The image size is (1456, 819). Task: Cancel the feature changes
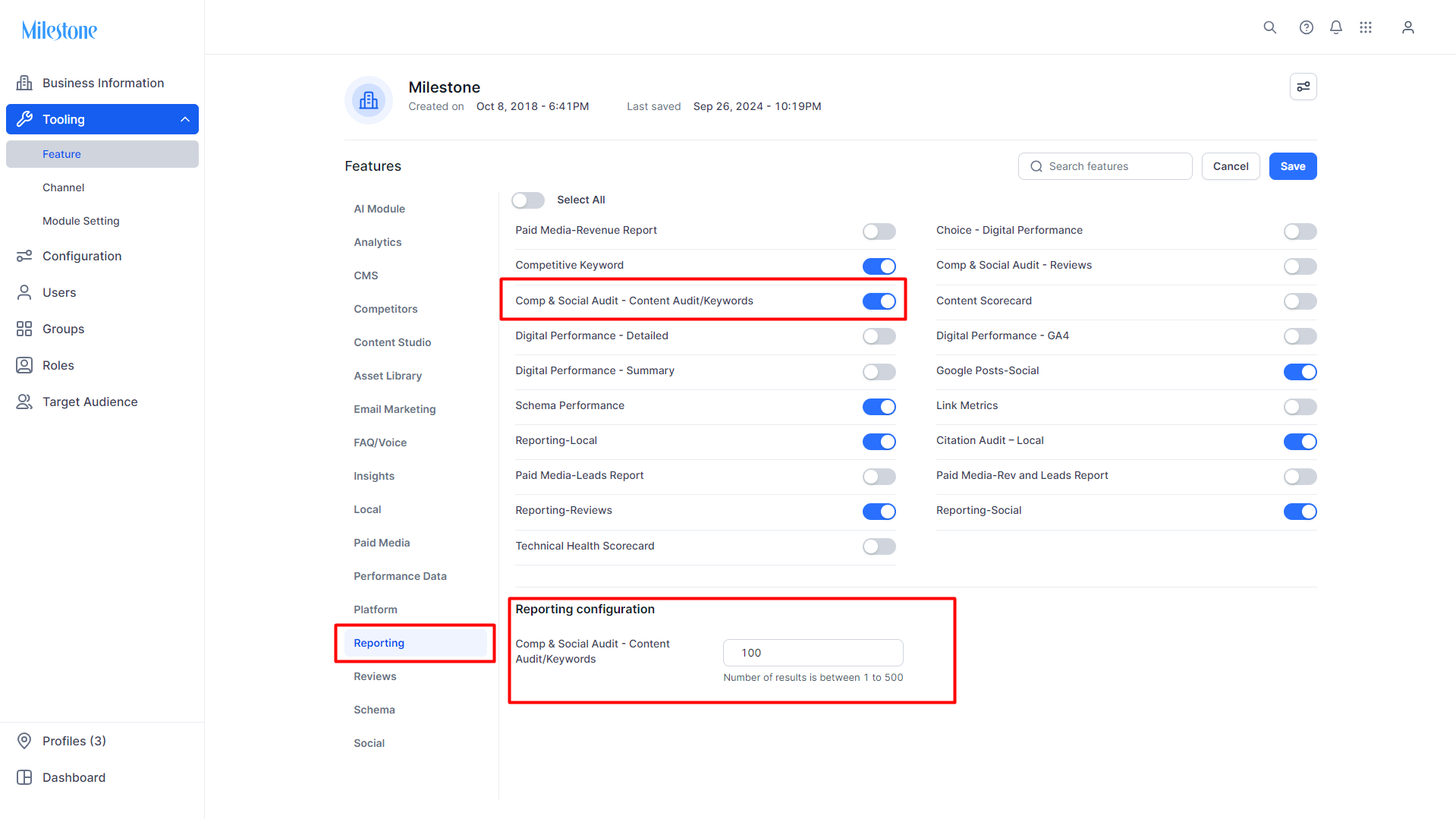point(1231,166)
